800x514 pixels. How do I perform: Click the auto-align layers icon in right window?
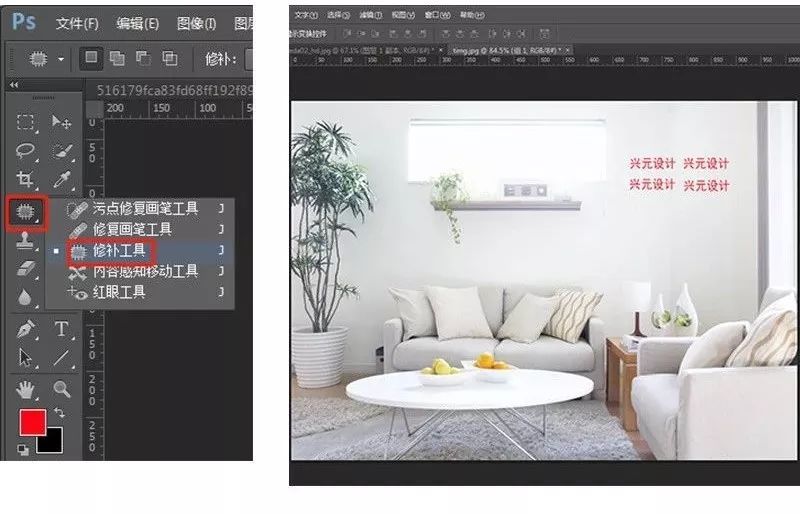(x=544, y=34)
